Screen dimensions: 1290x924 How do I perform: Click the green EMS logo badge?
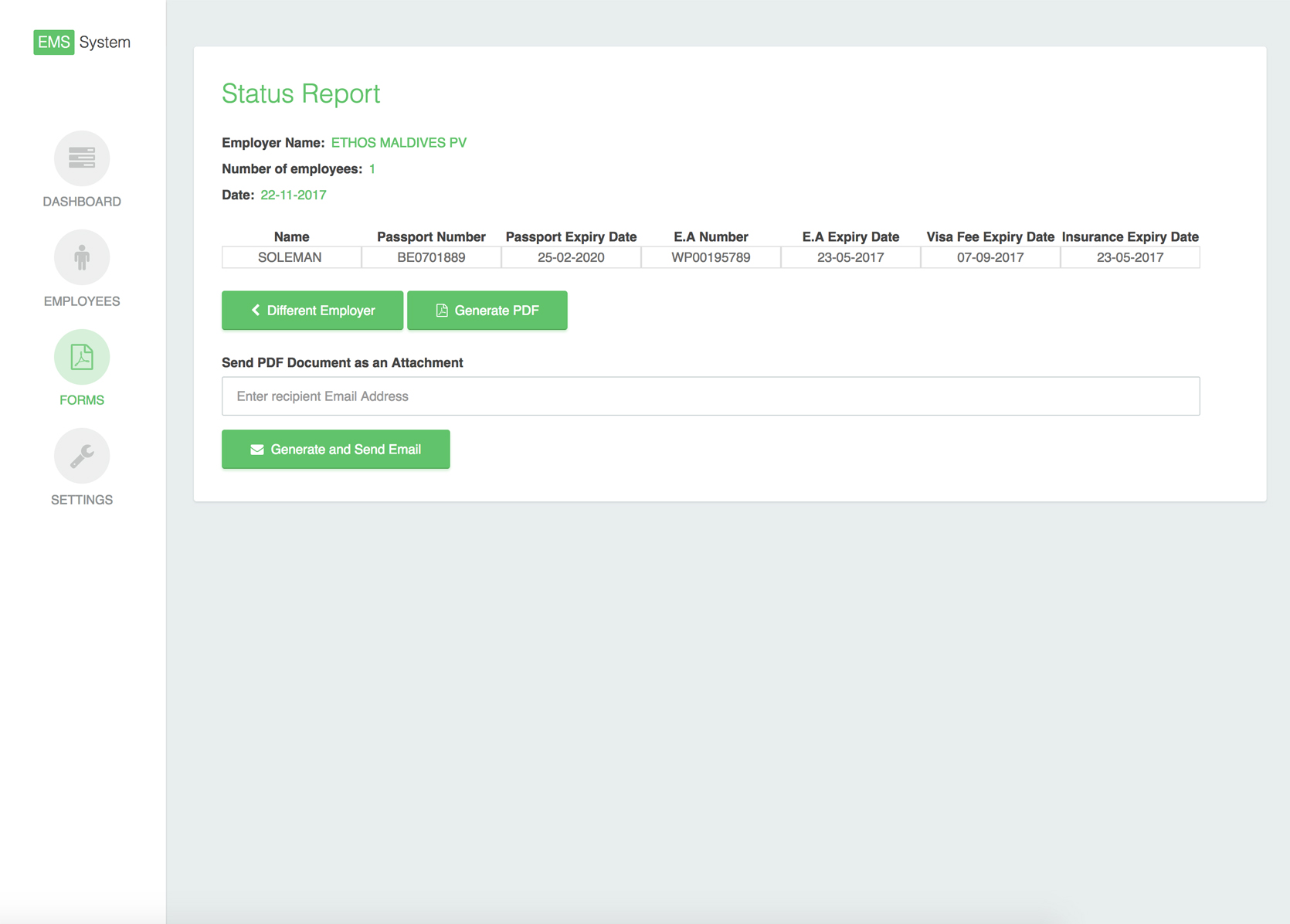click(x=53, y=42)
